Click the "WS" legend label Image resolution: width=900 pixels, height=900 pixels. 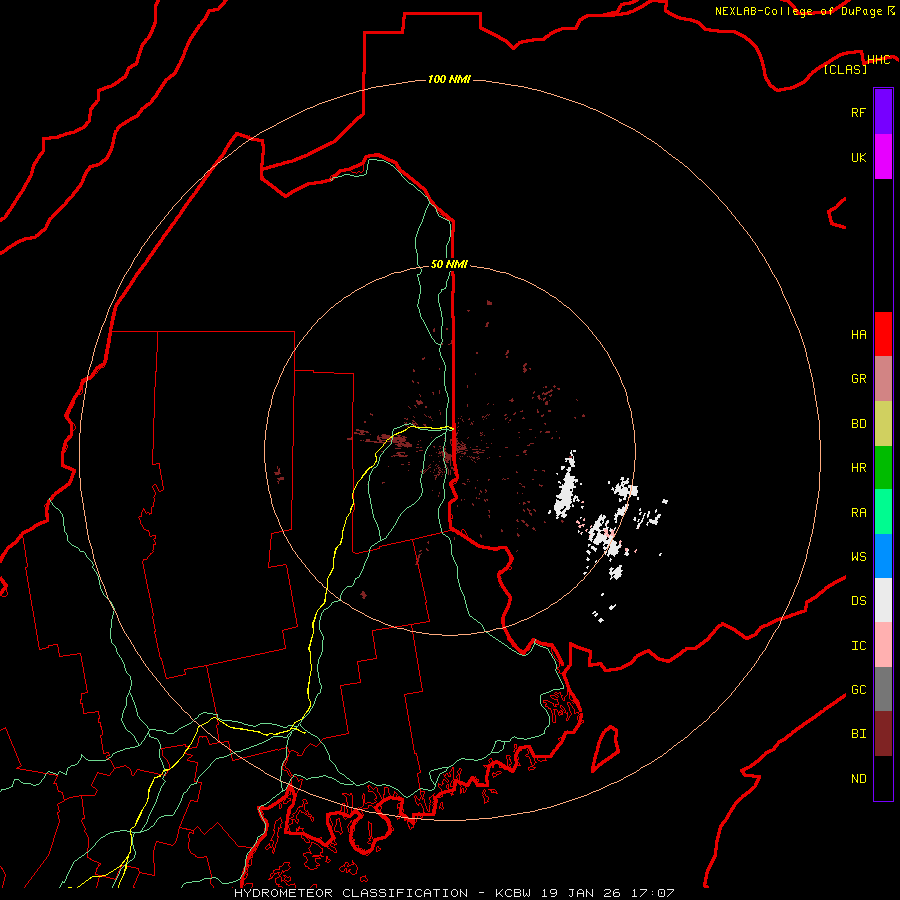click(858, 557)
